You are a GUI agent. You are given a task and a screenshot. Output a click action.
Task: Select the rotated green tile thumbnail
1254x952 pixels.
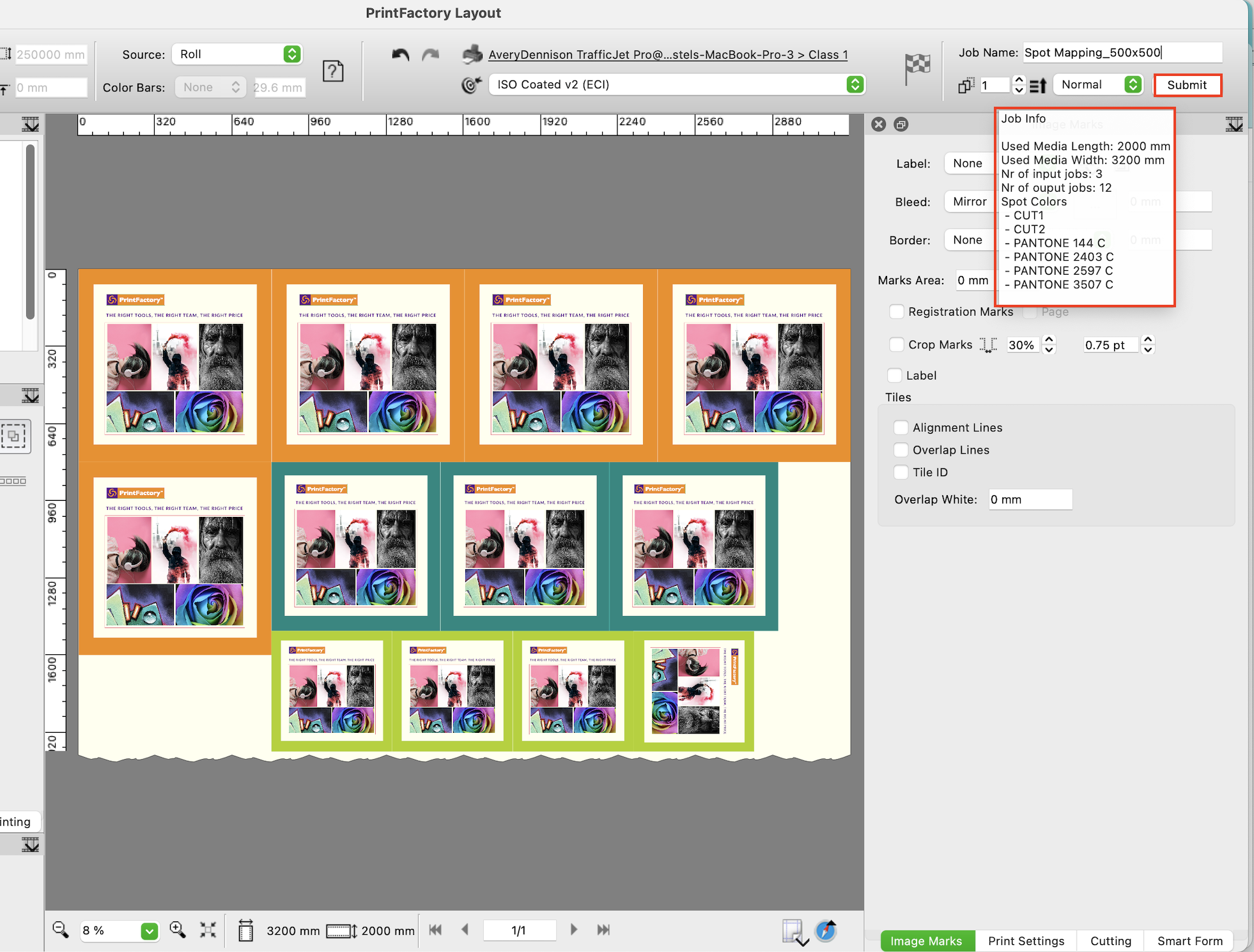694,691
